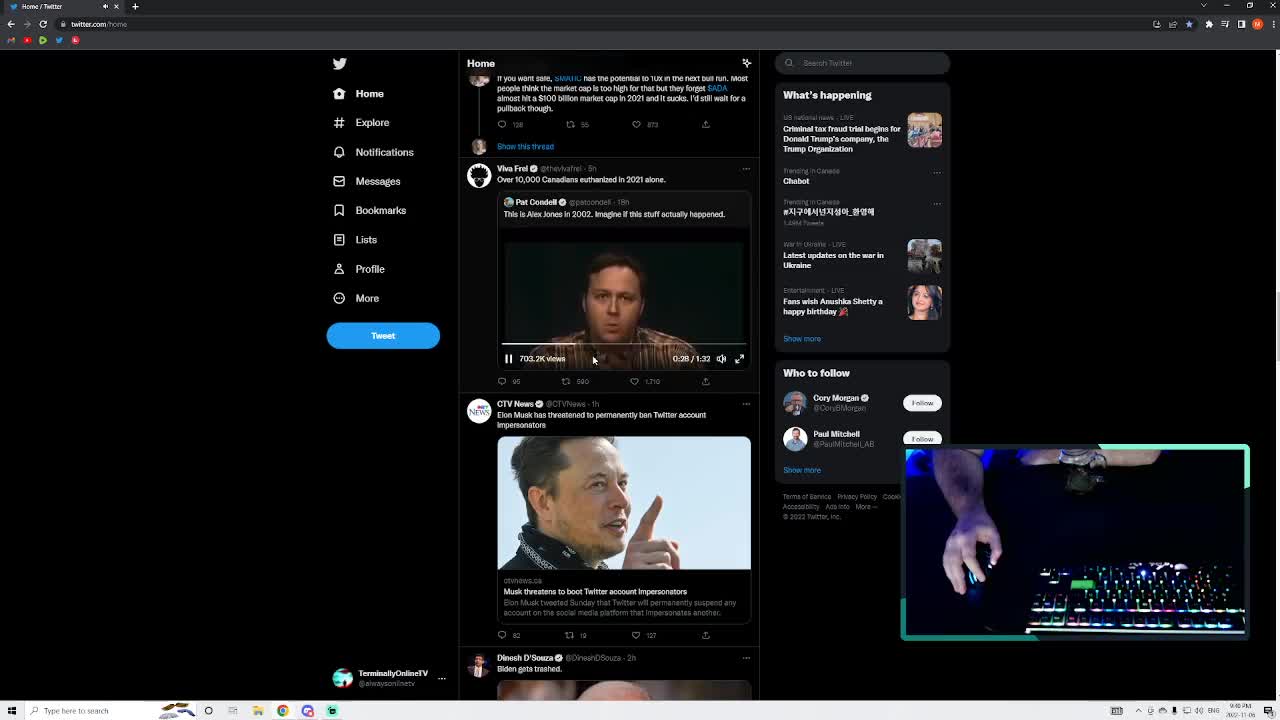Open Profile page from sidebar
This screenshot has height=720, width=1280.
pyautogui.click(x=359, y=269)
